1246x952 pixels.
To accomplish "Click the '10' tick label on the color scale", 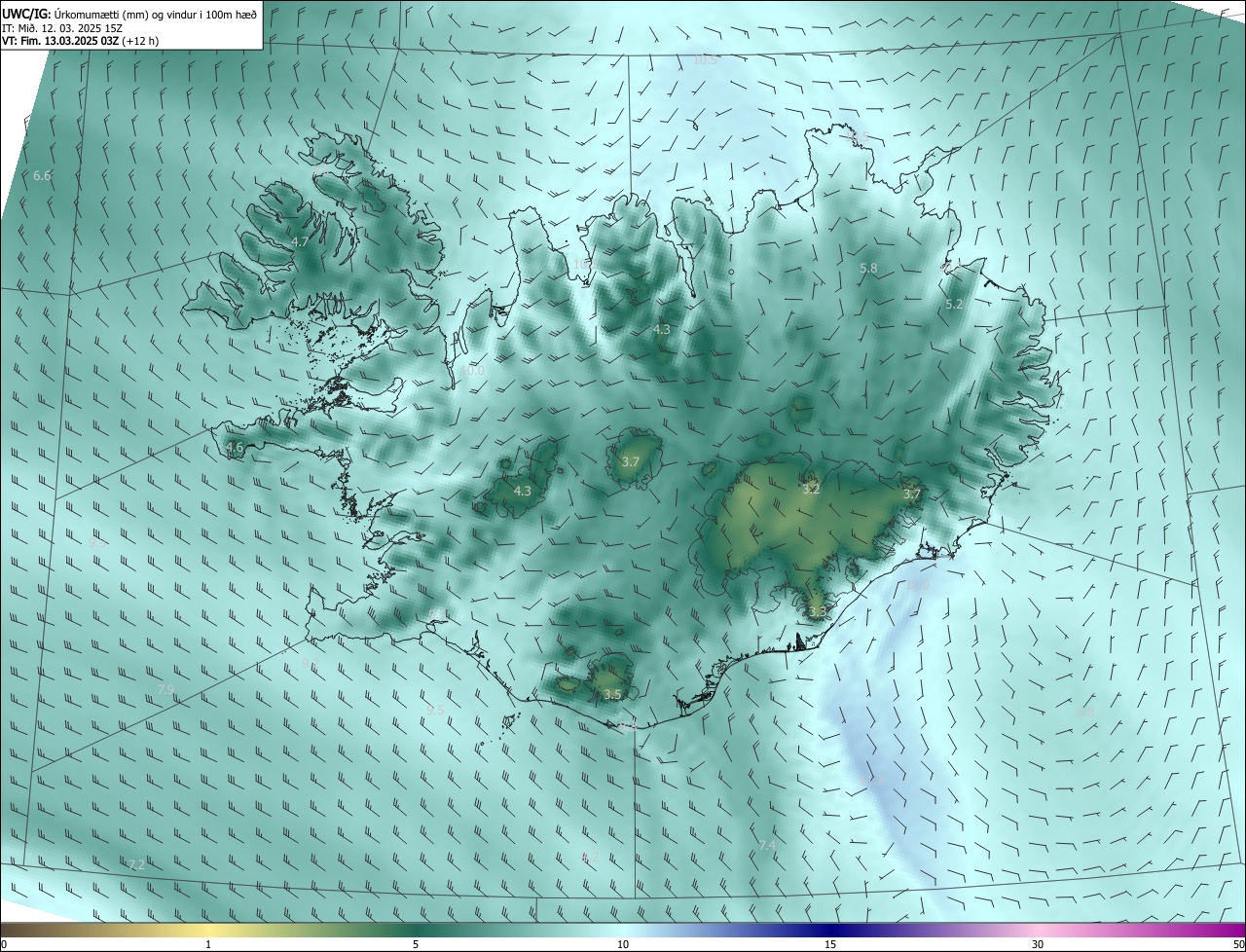I will (x=623, y=944).
